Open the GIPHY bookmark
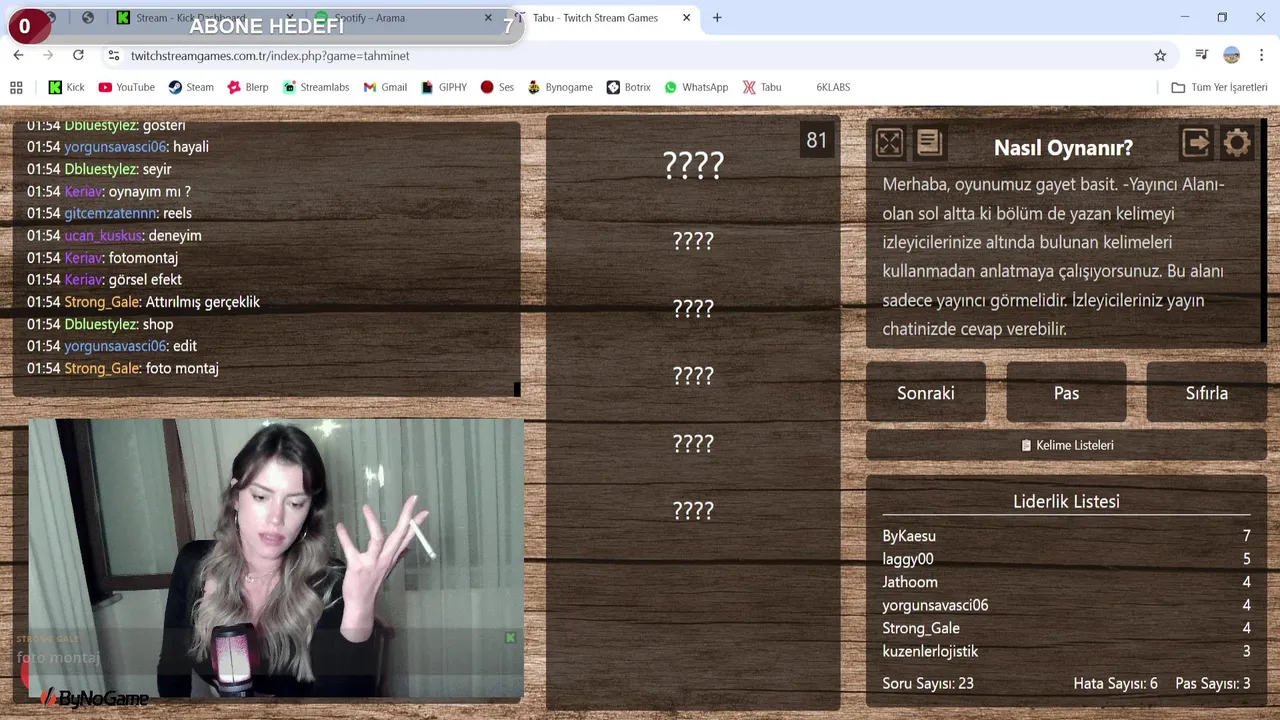 point(444,87)
